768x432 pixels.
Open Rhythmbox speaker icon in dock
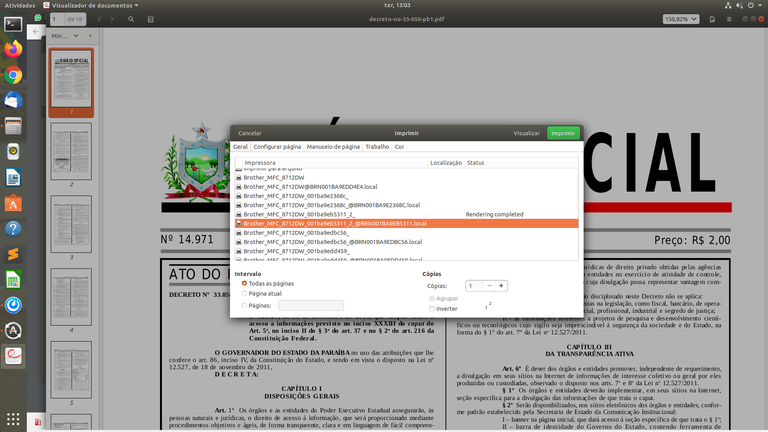(x=13, y=151)
